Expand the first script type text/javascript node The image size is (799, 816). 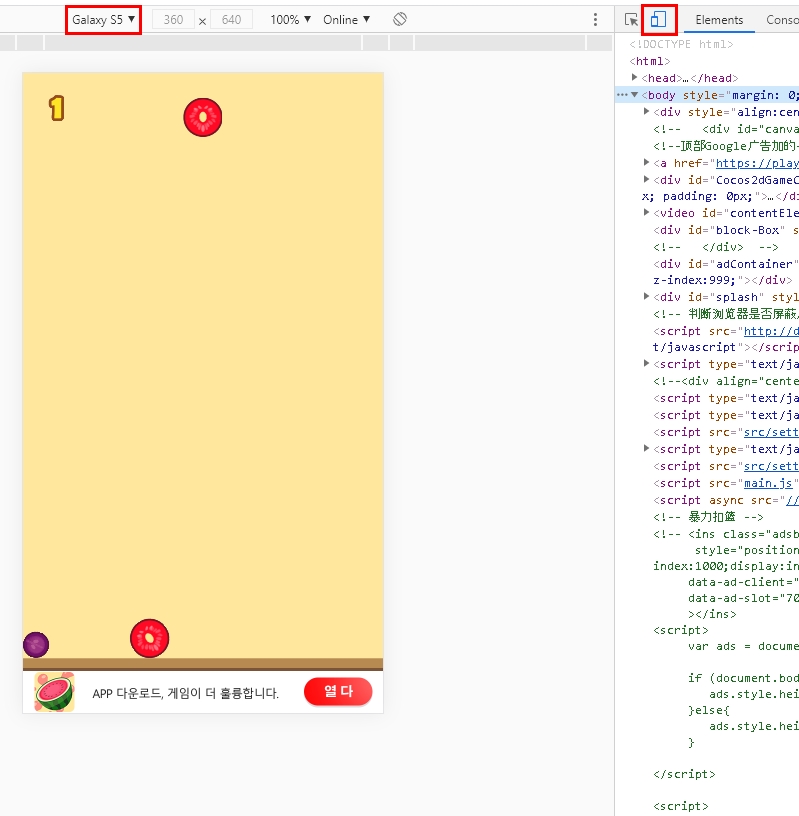pos(646,363)
